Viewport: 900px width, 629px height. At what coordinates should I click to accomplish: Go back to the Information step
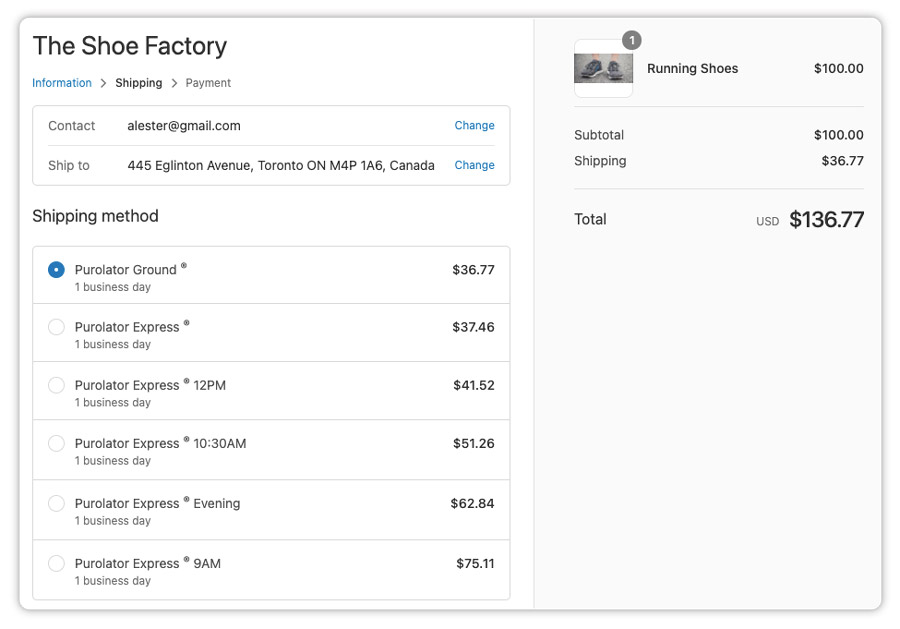(x=62, y=83)
